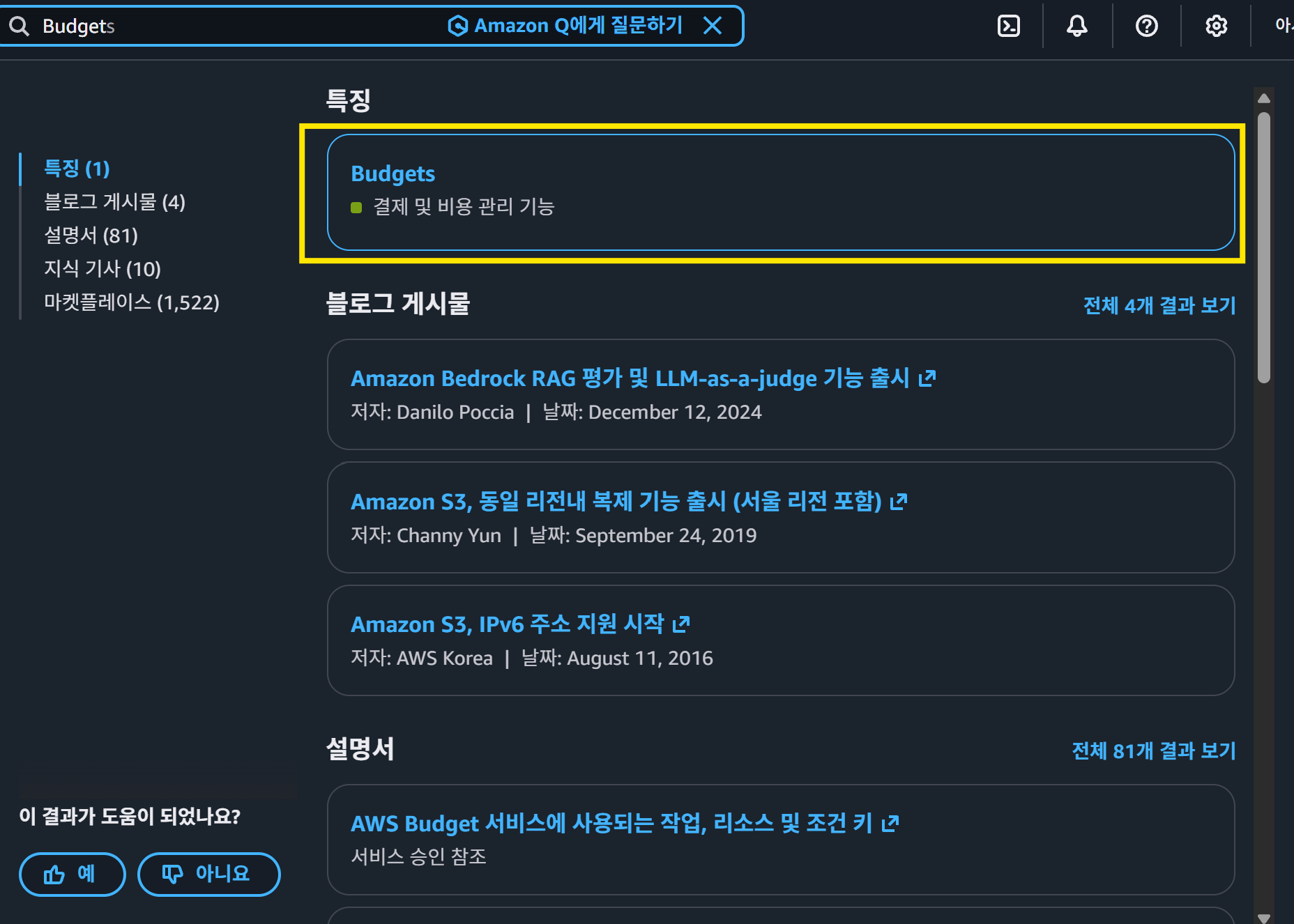The image size is (1294, 924).
Task: Click the 예 thumbs-up feedback button
Action: point(73,874)
